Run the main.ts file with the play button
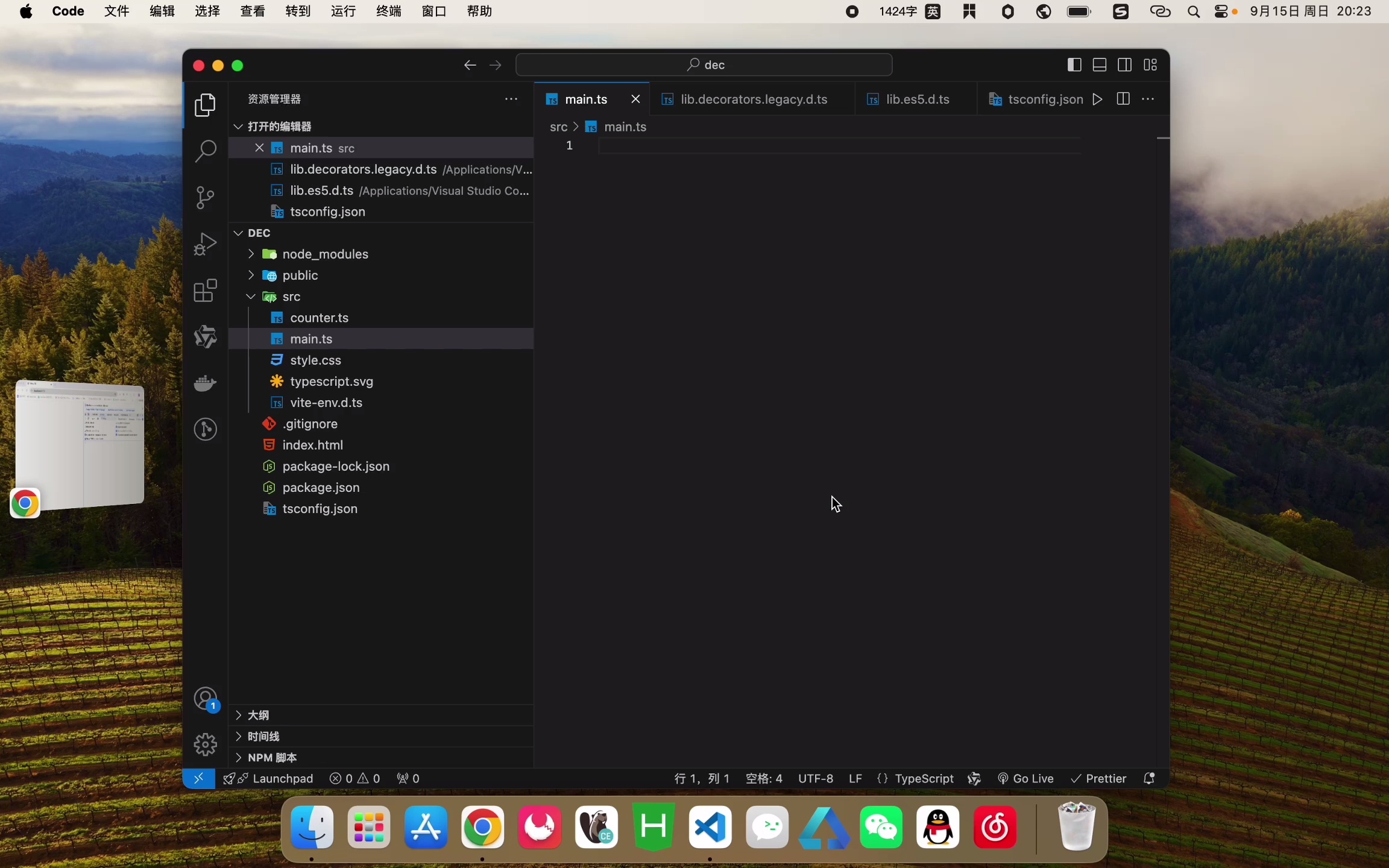This screenshot has height=868, width=1389. point(1097,99)
